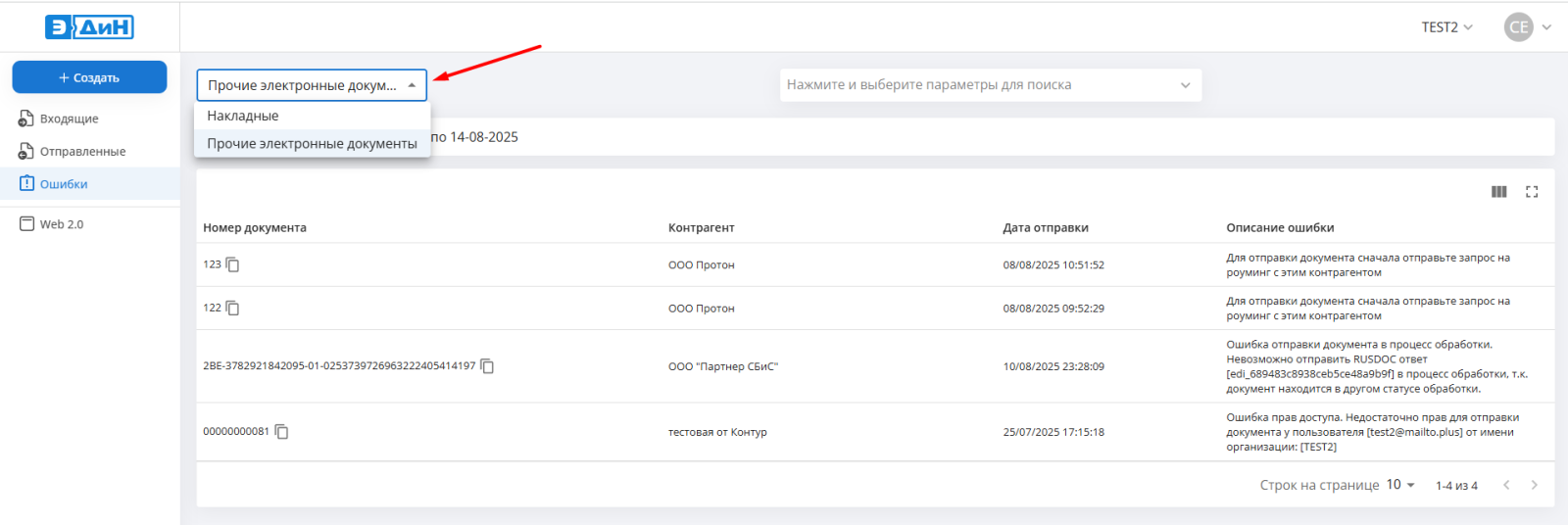The image size is (1568, 525).
Task: Click the access rights error description
Action: [1373, 432]
